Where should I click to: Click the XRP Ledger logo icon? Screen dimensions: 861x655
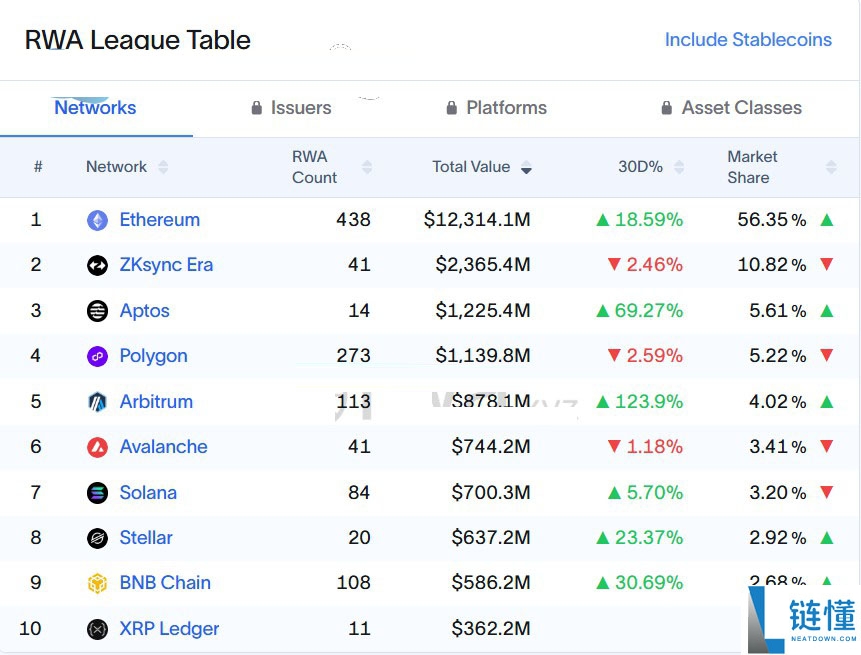click(97, 629)
